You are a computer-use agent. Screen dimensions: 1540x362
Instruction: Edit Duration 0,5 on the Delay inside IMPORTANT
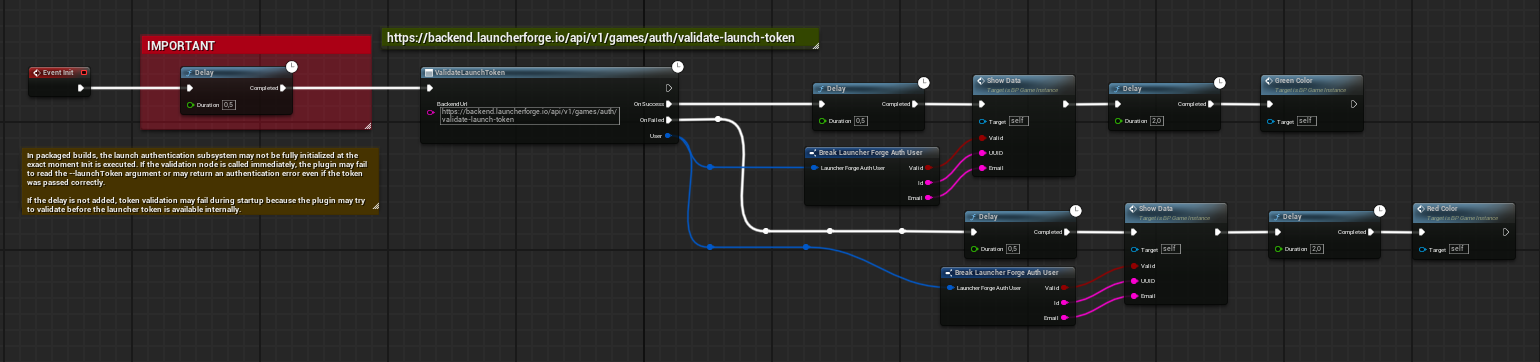[229, 105]
